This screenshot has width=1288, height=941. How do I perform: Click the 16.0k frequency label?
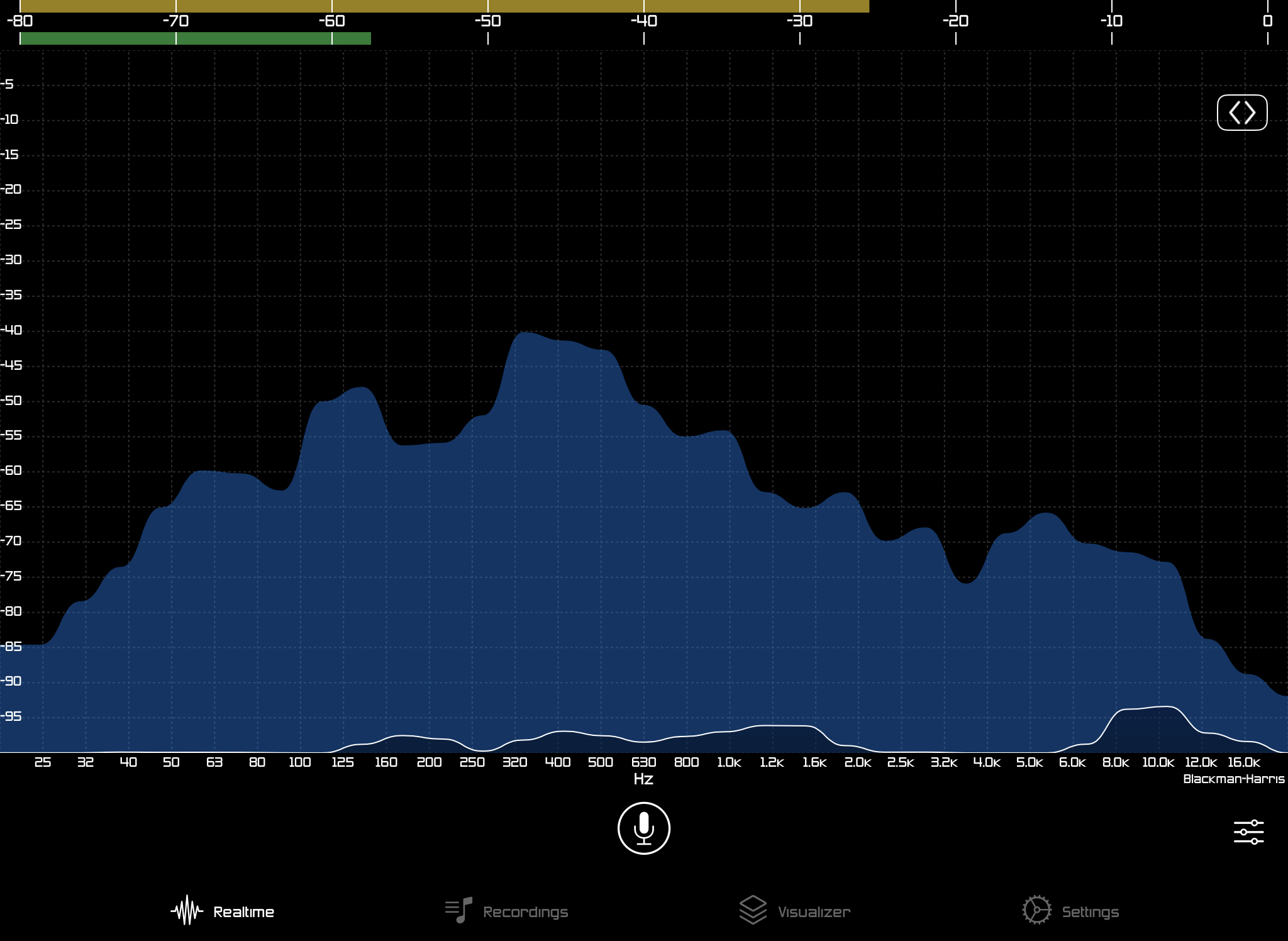coord(1244,762)
